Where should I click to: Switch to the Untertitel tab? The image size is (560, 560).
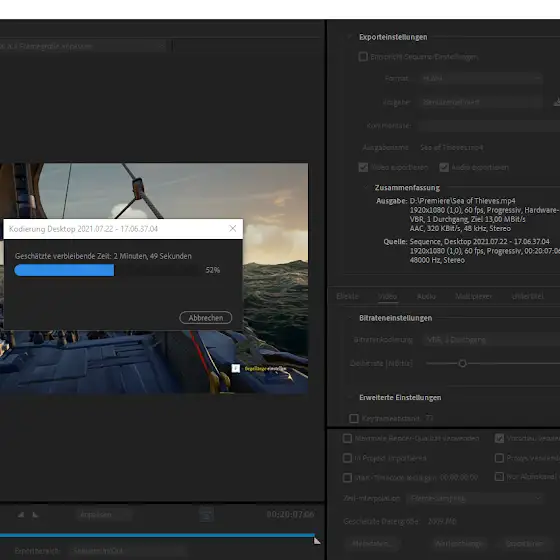point(528,296)
